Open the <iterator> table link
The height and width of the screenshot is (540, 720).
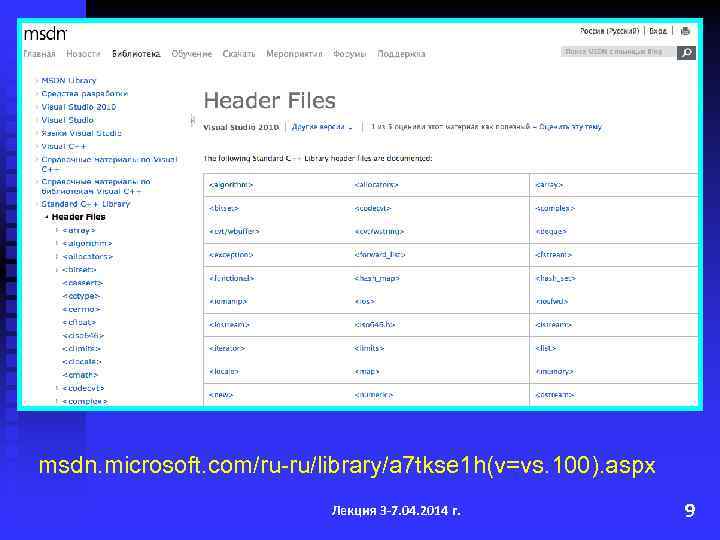[x=227, y=348]
